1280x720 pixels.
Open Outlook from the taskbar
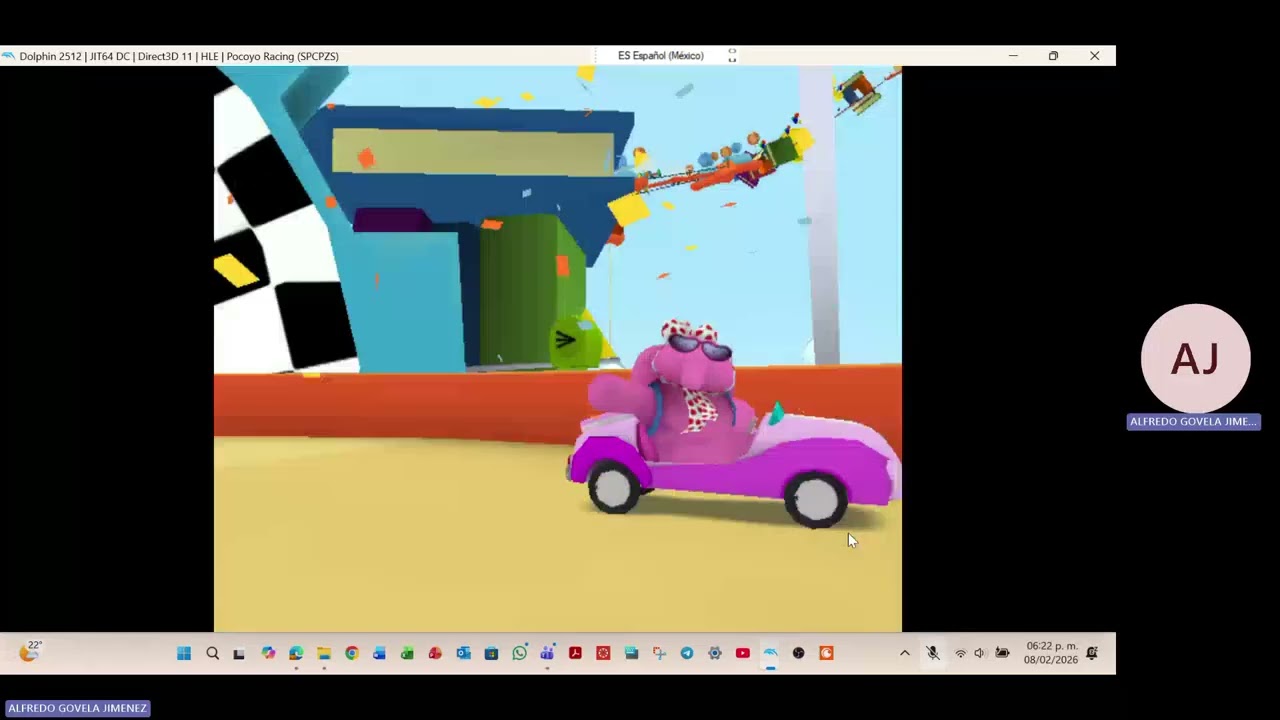[463, 653]
